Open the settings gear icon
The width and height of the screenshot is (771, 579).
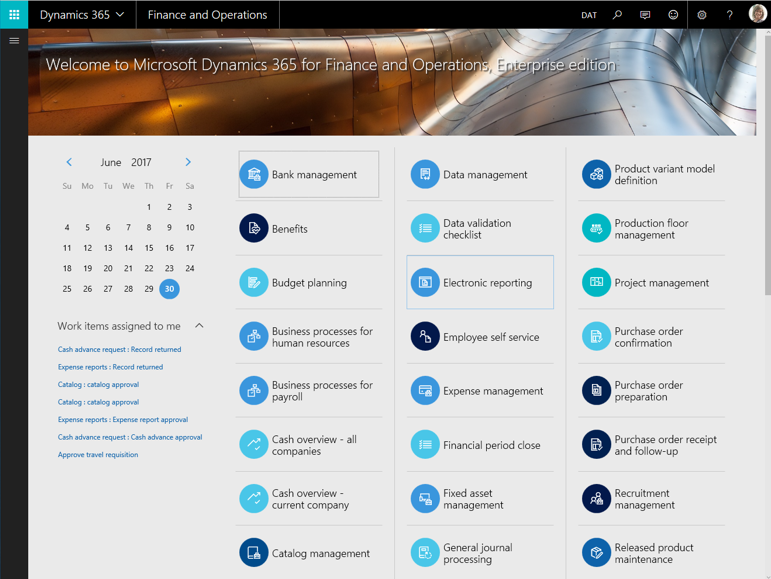pos(702,15)
